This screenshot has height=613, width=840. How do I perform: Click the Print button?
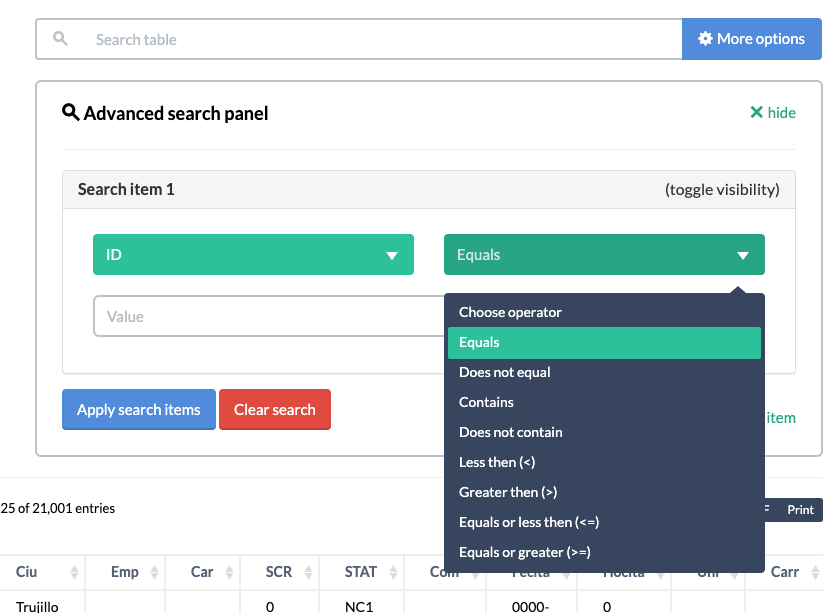(x=801, y=509)
